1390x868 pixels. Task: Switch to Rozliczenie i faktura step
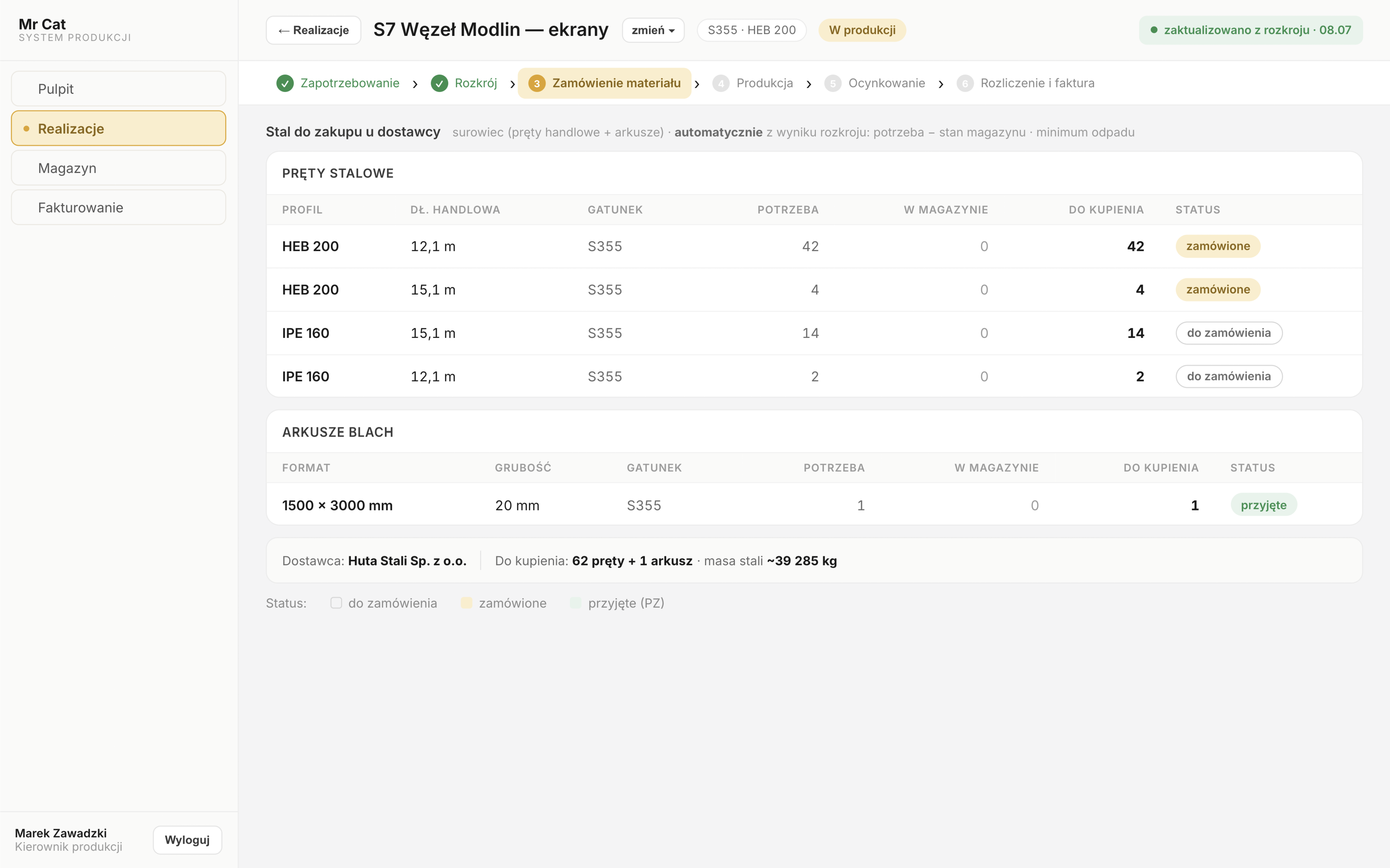pos(1025,83)
